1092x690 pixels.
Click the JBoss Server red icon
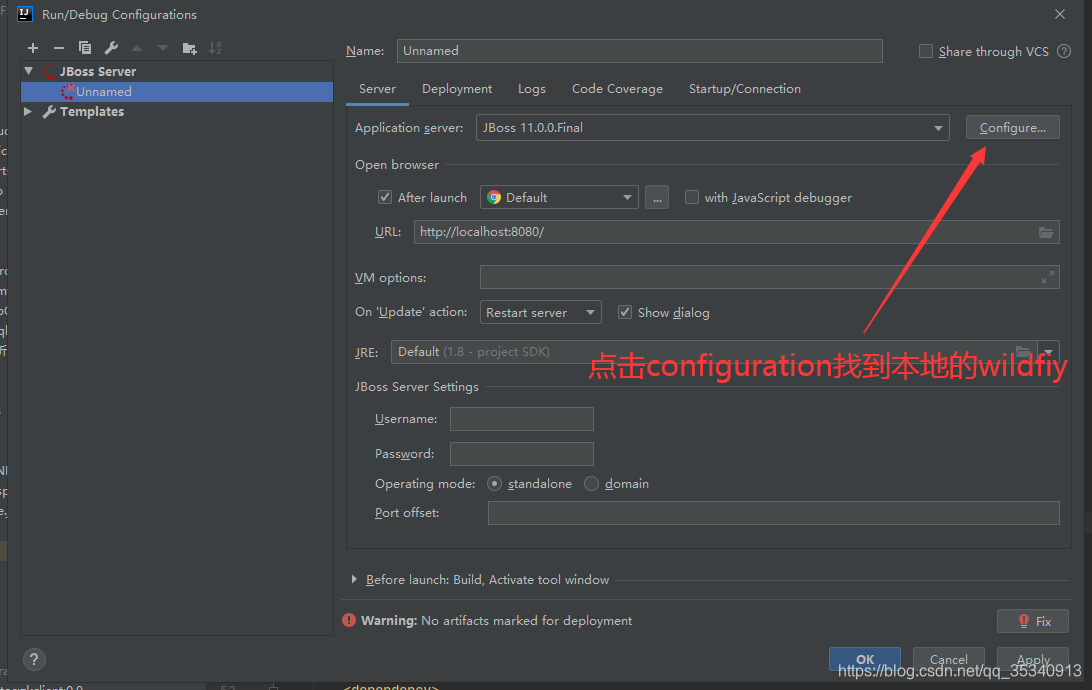point(49,71)
